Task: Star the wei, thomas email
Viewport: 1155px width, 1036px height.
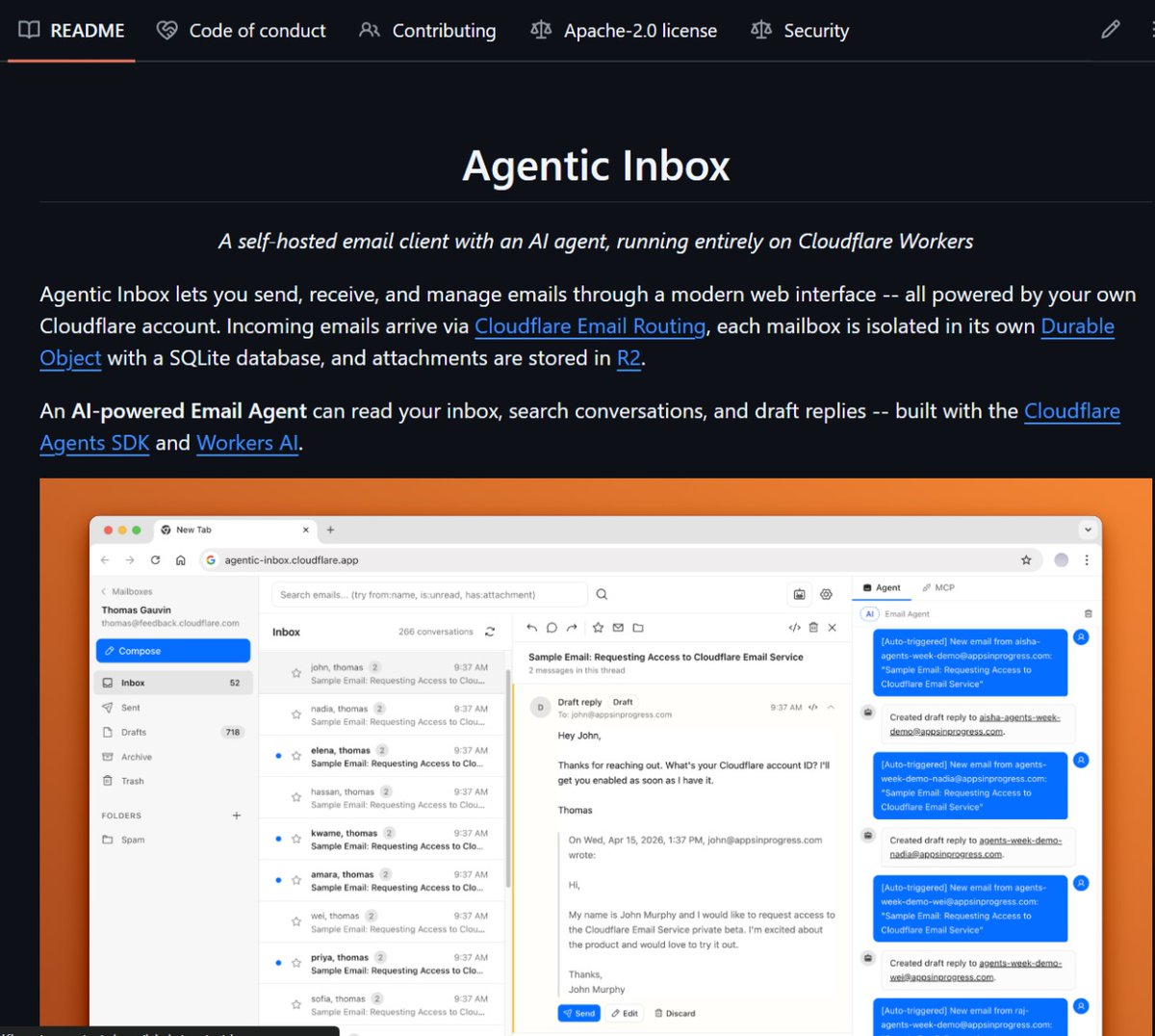Action: pyautogui.click(x=296, y=921)
